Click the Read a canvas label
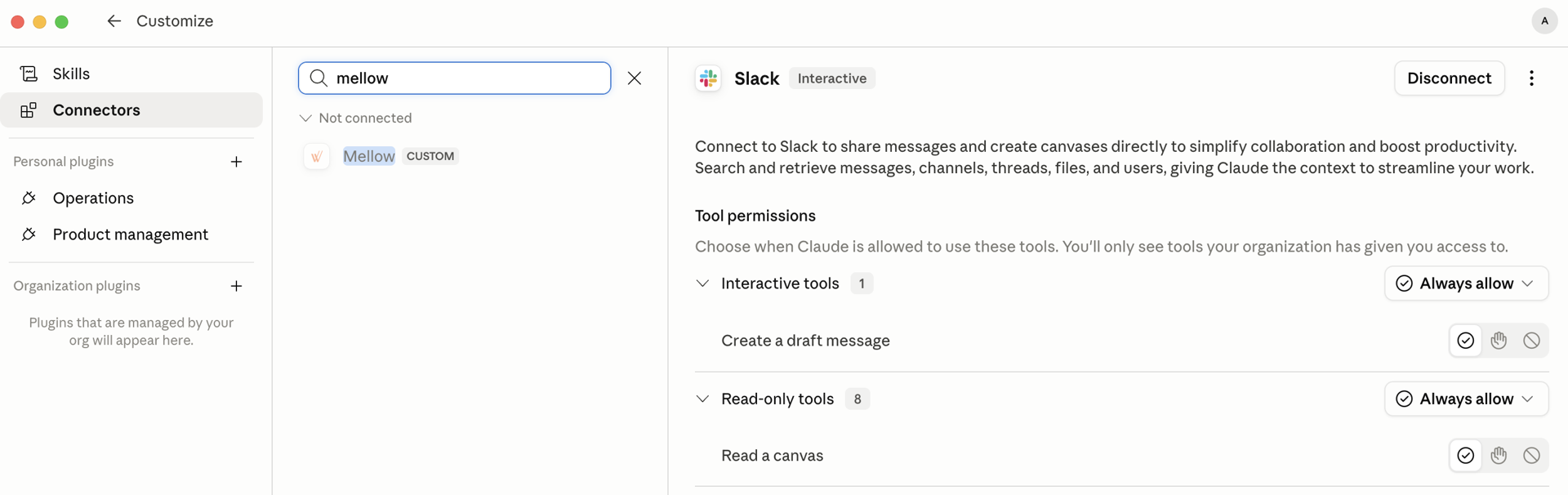The image size is (1568, 495). tap(772, 456)
